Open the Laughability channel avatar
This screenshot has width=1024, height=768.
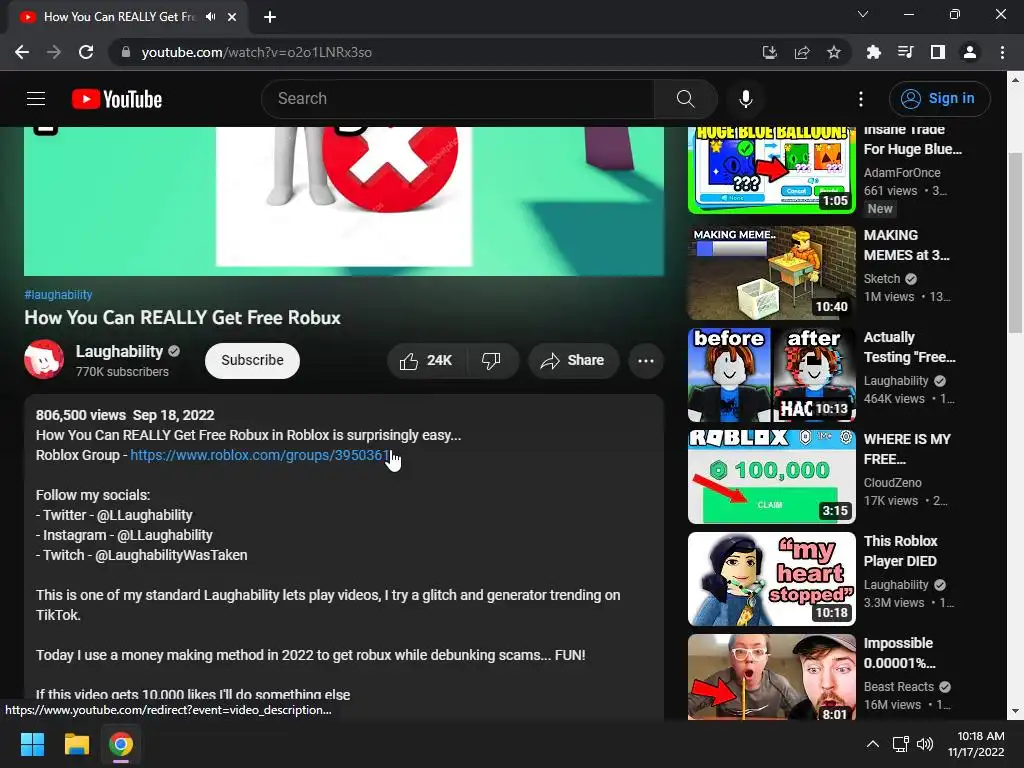(x=44, y=359)
